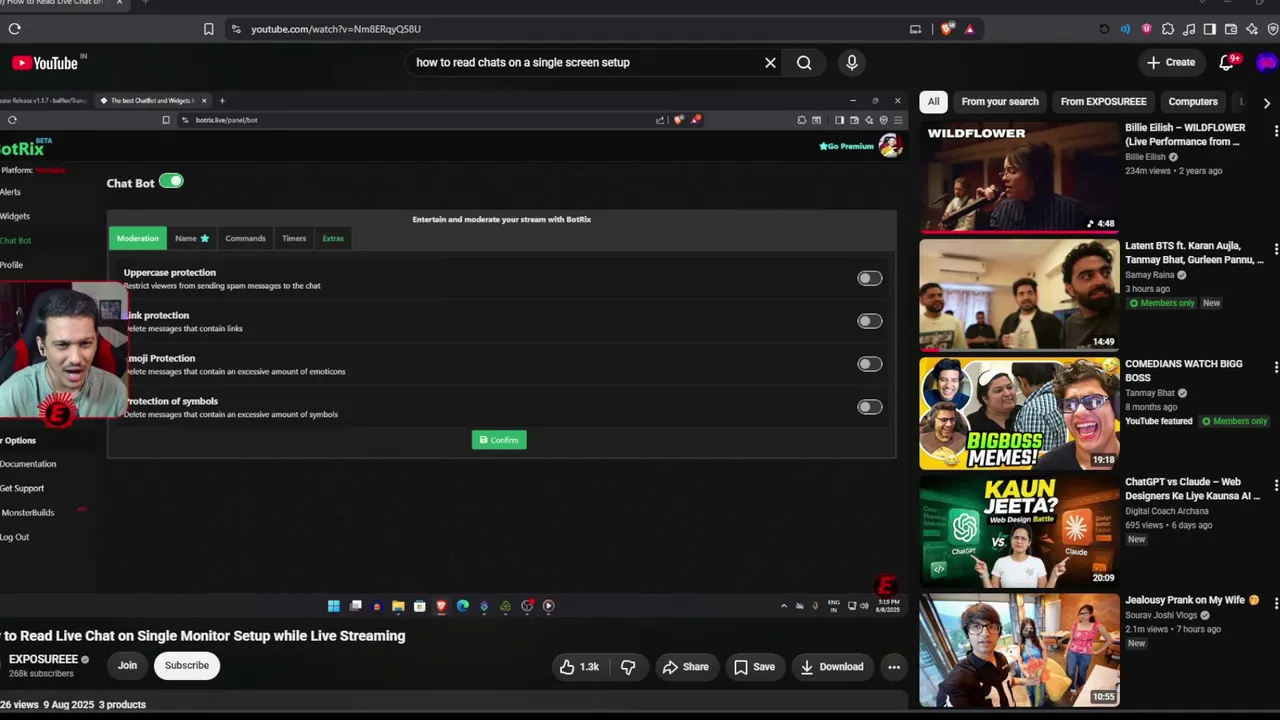The width and height of the screenshot is (1280, 720).
Task: Subscribe to the EXPOSUREEE channel
Action: tap(187, 665)
